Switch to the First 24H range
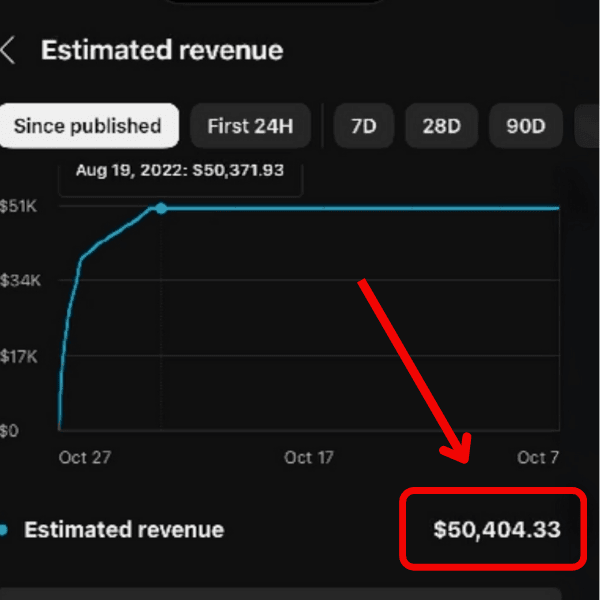600x600 pixels. [x=250, y=126]
